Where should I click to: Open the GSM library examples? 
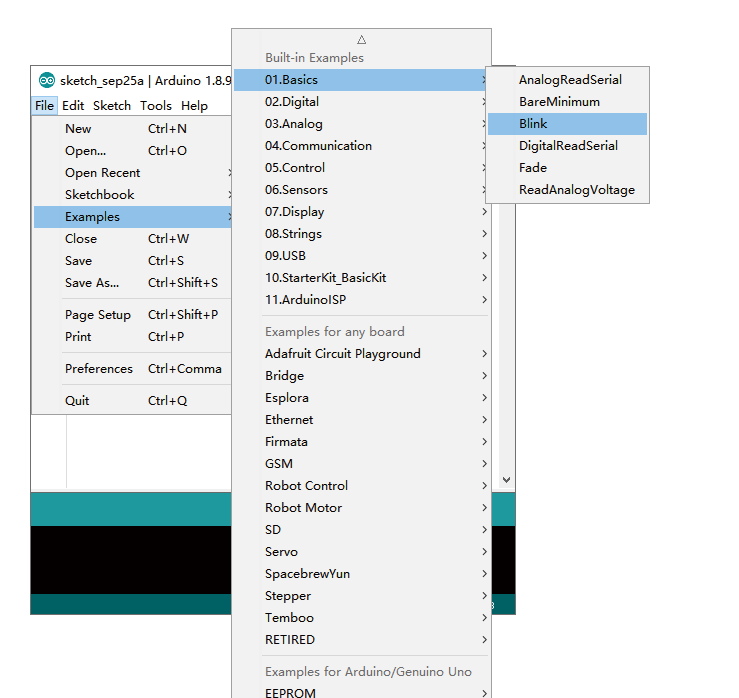point(361,464)
